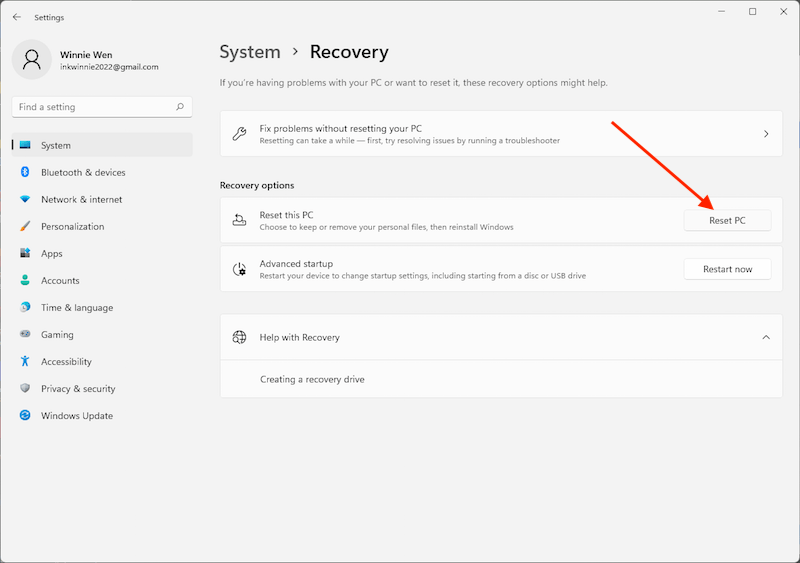Click the Windows Update icon in sidebar
This screenshot has height=563, width=800.
(x=25, y=416)
